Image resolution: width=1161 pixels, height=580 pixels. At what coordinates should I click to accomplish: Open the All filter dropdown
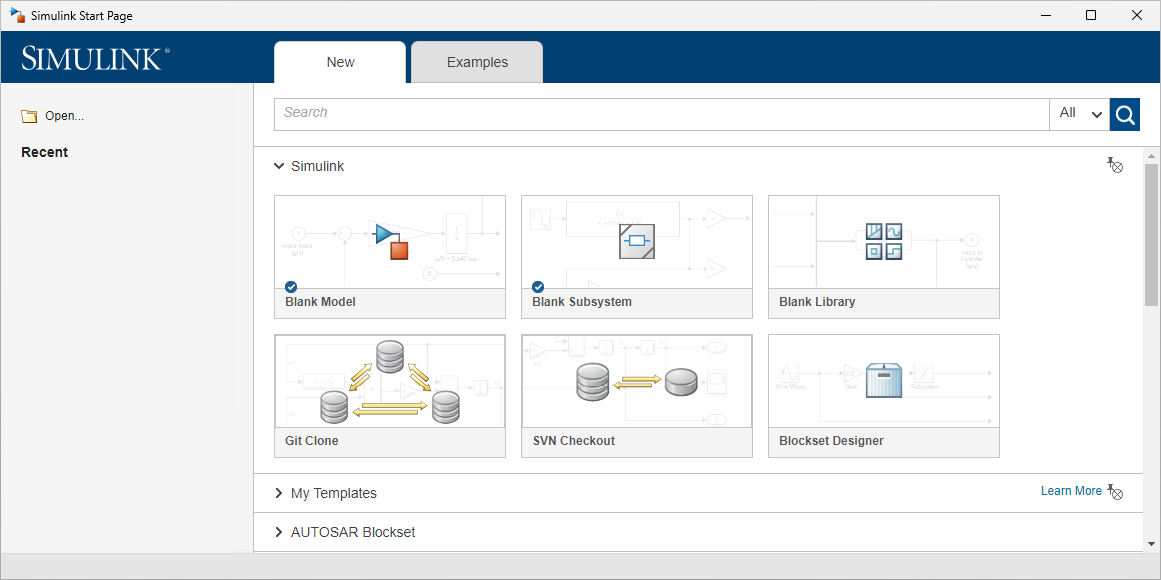[1079, 114]
